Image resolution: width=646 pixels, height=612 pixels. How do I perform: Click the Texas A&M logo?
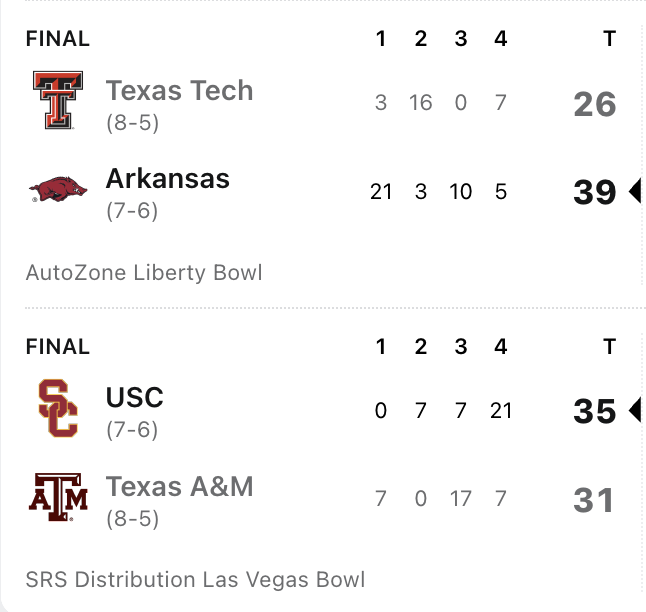click(58, 497)
